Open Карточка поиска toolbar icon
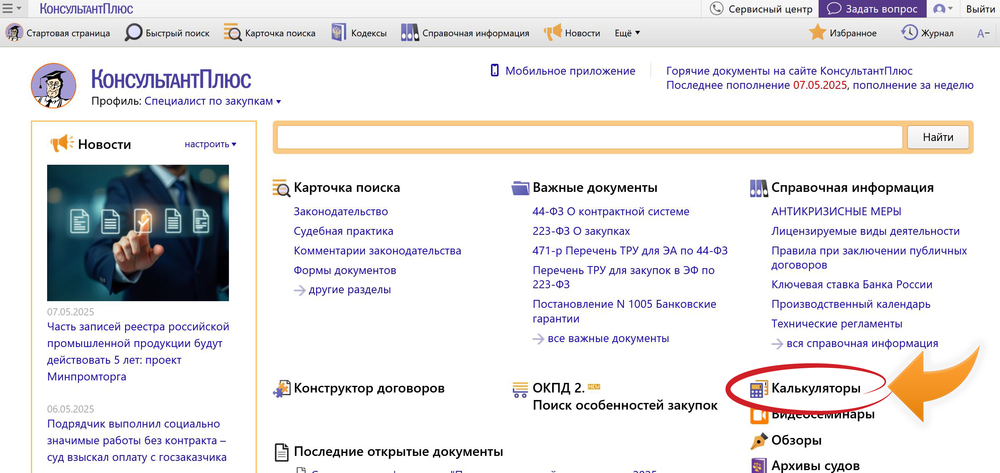1000x473 pixels. 233,33
